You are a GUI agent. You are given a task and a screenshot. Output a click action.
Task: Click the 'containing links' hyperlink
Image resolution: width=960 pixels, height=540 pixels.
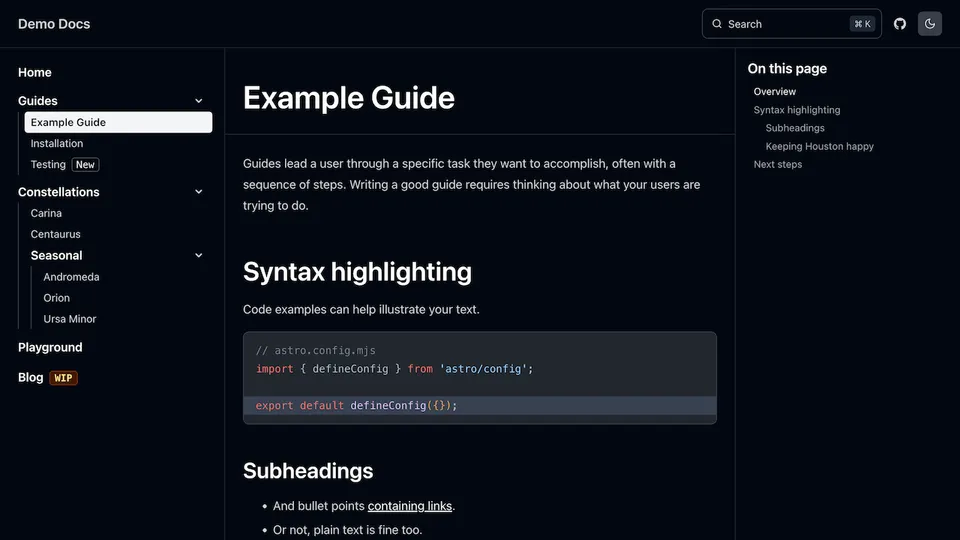(x=410, y=506)
